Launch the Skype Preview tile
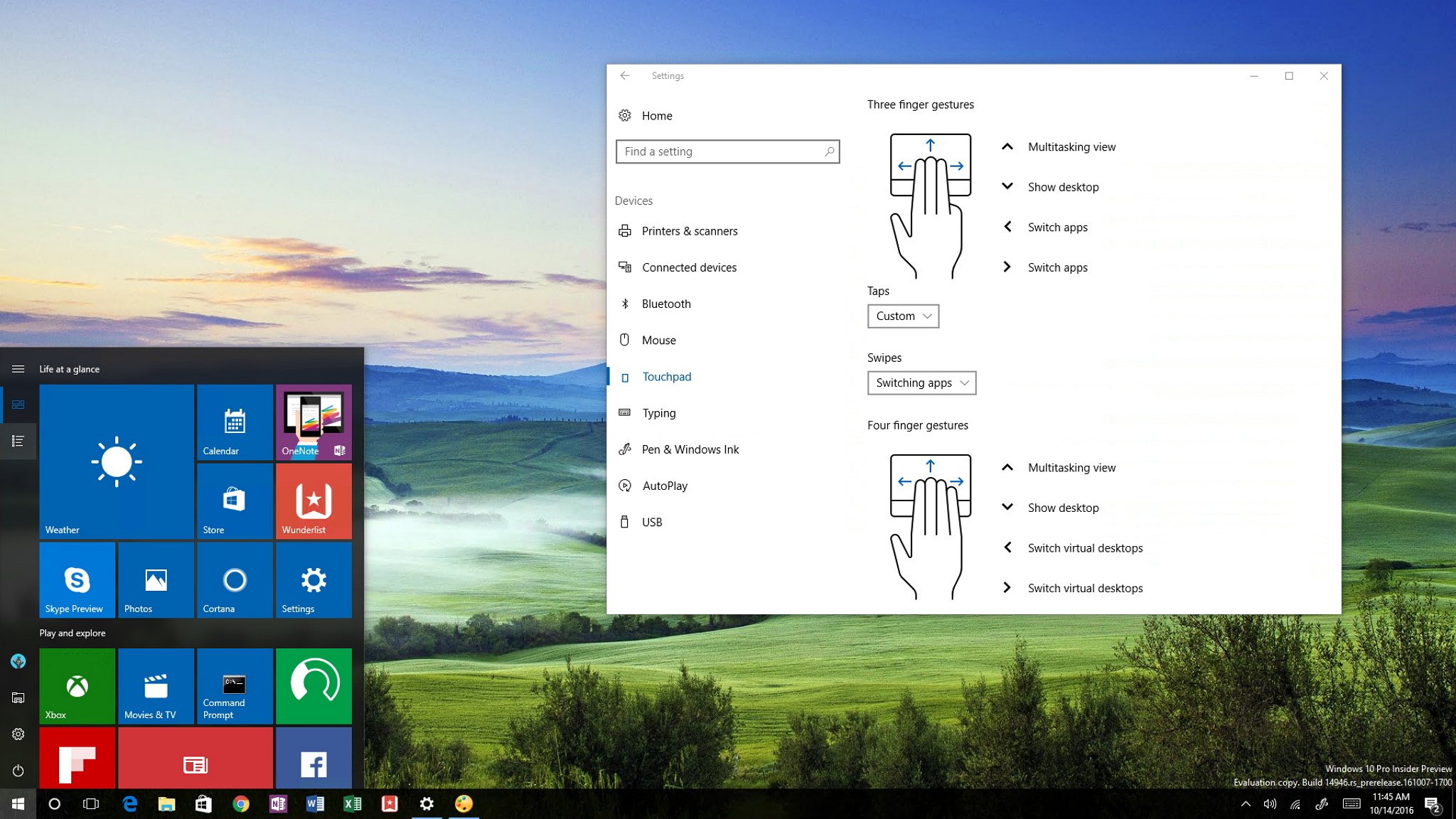 click(x=77, y=580)
